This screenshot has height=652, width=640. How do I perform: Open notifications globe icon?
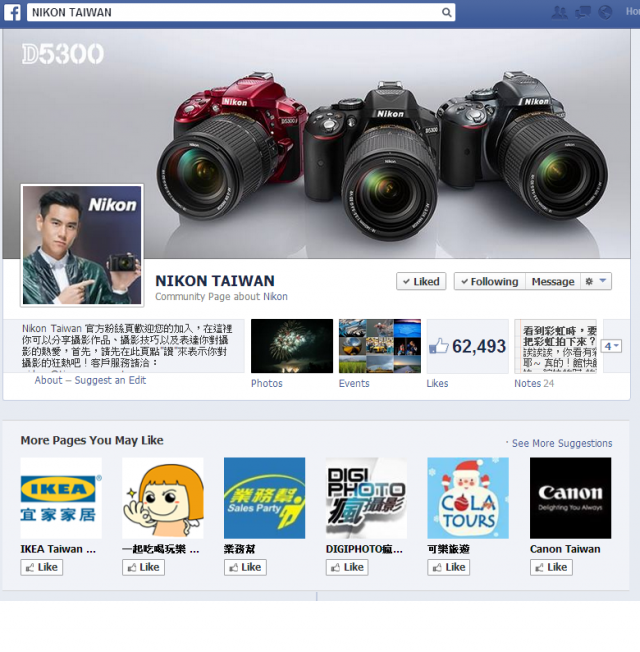click(605, 12)
